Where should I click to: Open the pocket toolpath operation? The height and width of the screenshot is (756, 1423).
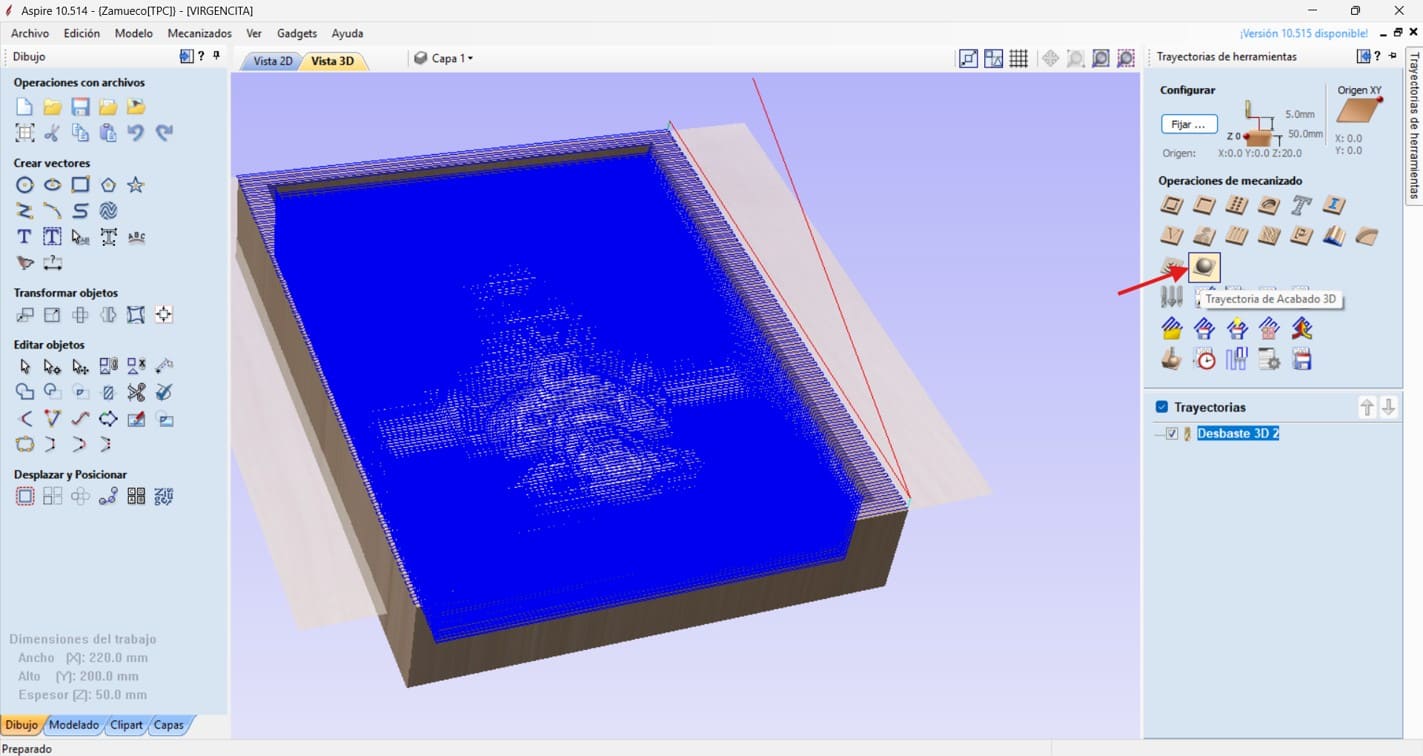(1205, 206)
